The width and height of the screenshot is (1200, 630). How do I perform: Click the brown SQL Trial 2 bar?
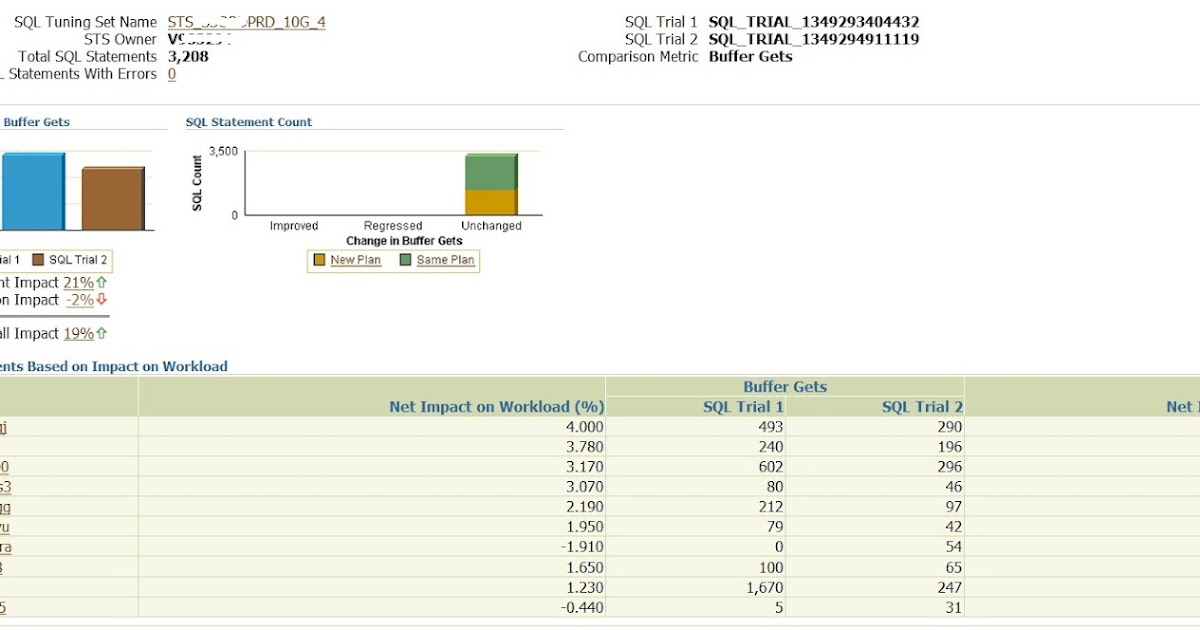pos(113,199)
